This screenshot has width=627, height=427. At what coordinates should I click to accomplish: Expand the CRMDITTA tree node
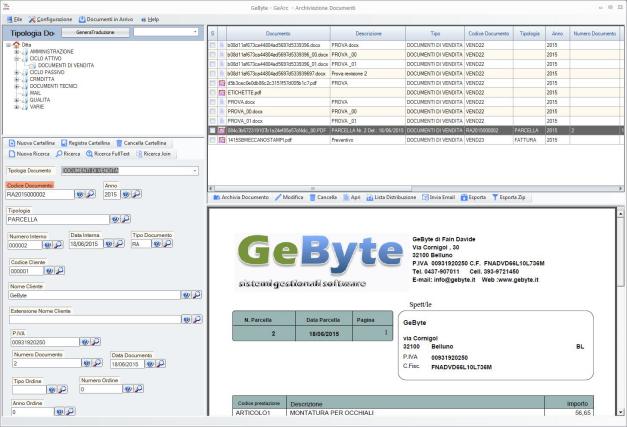[16, 79]
